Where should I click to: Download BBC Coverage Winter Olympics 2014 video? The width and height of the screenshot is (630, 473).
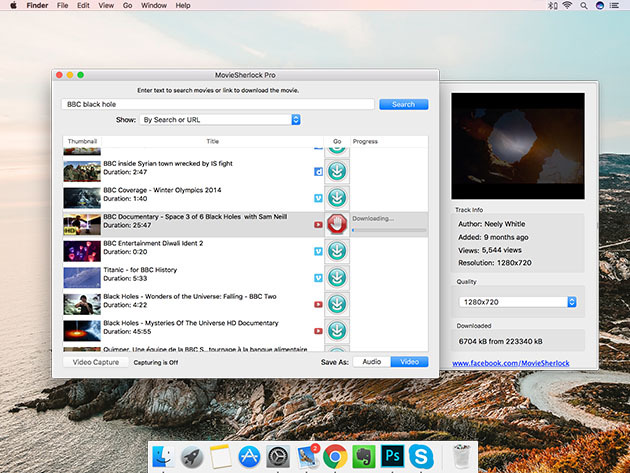[337, 198]
